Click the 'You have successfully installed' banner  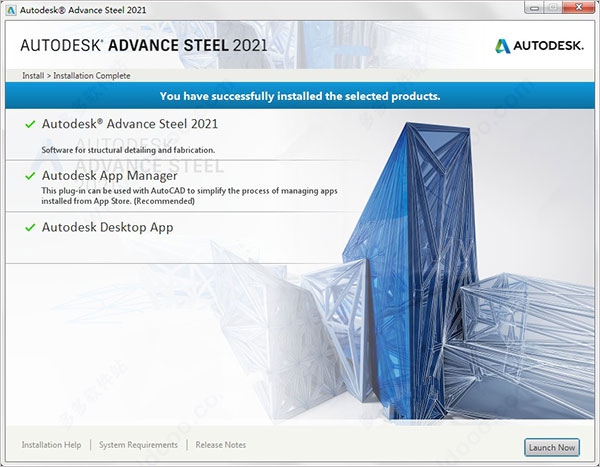coord(300,96)
